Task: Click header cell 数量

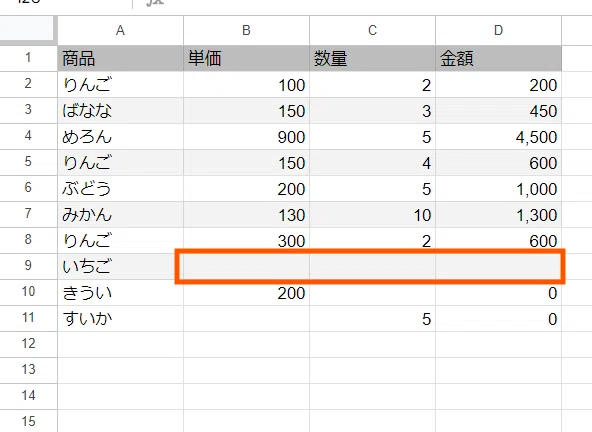Action: 373,58
